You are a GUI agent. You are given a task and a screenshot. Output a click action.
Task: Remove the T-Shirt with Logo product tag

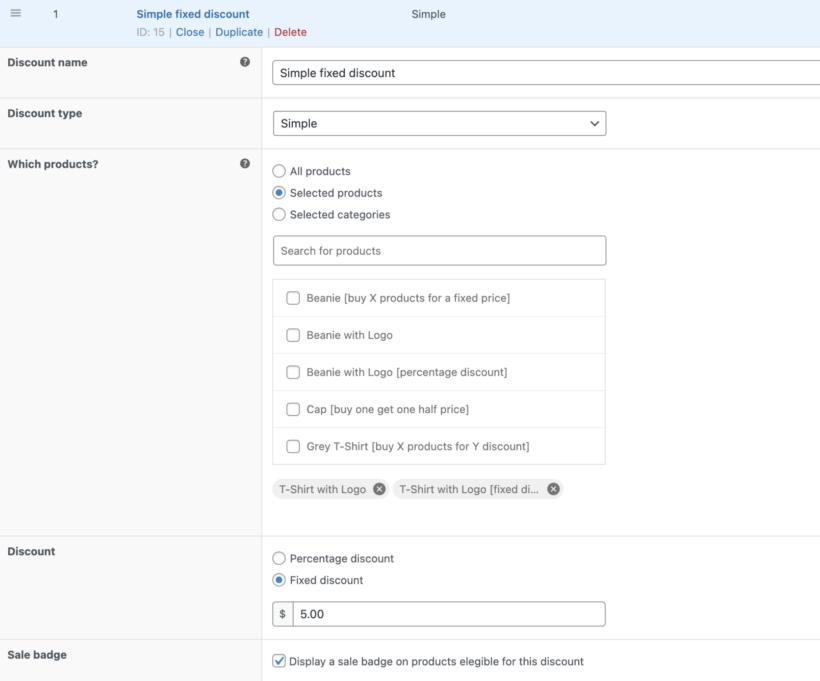[x=378, y=489]
